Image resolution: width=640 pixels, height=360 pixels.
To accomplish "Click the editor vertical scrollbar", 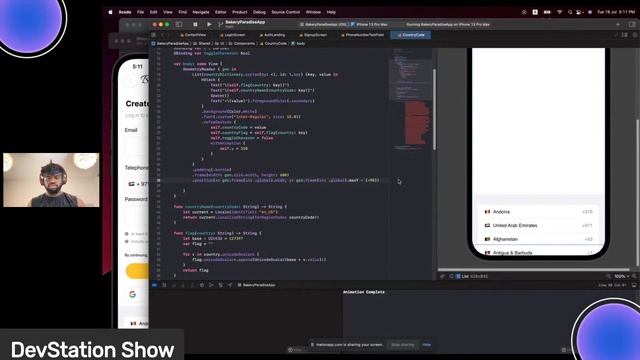I will pyautogui.click(x=434, y=109).
